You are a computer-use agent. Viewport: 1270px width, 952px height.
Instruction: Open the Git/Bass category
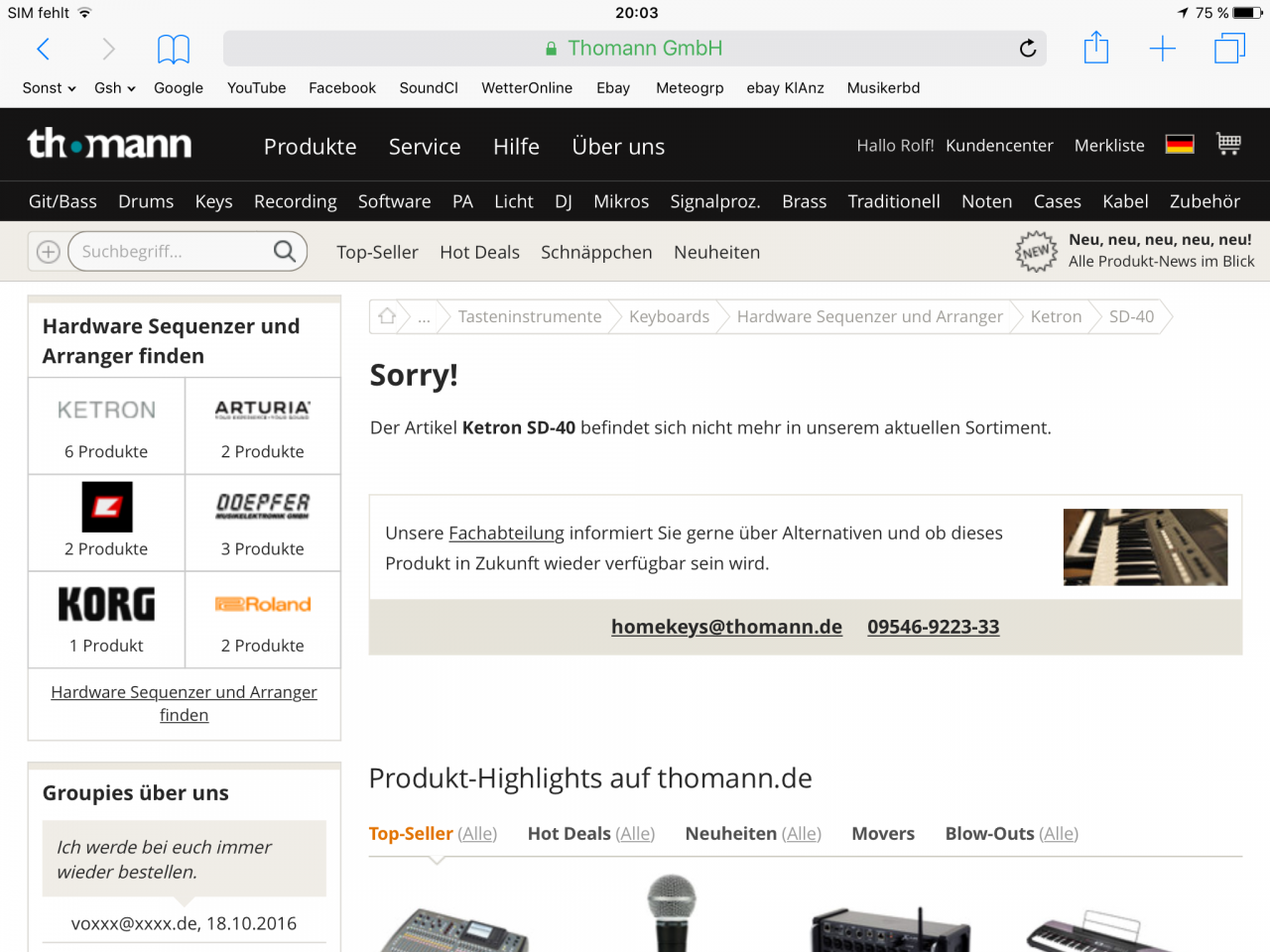63,201
